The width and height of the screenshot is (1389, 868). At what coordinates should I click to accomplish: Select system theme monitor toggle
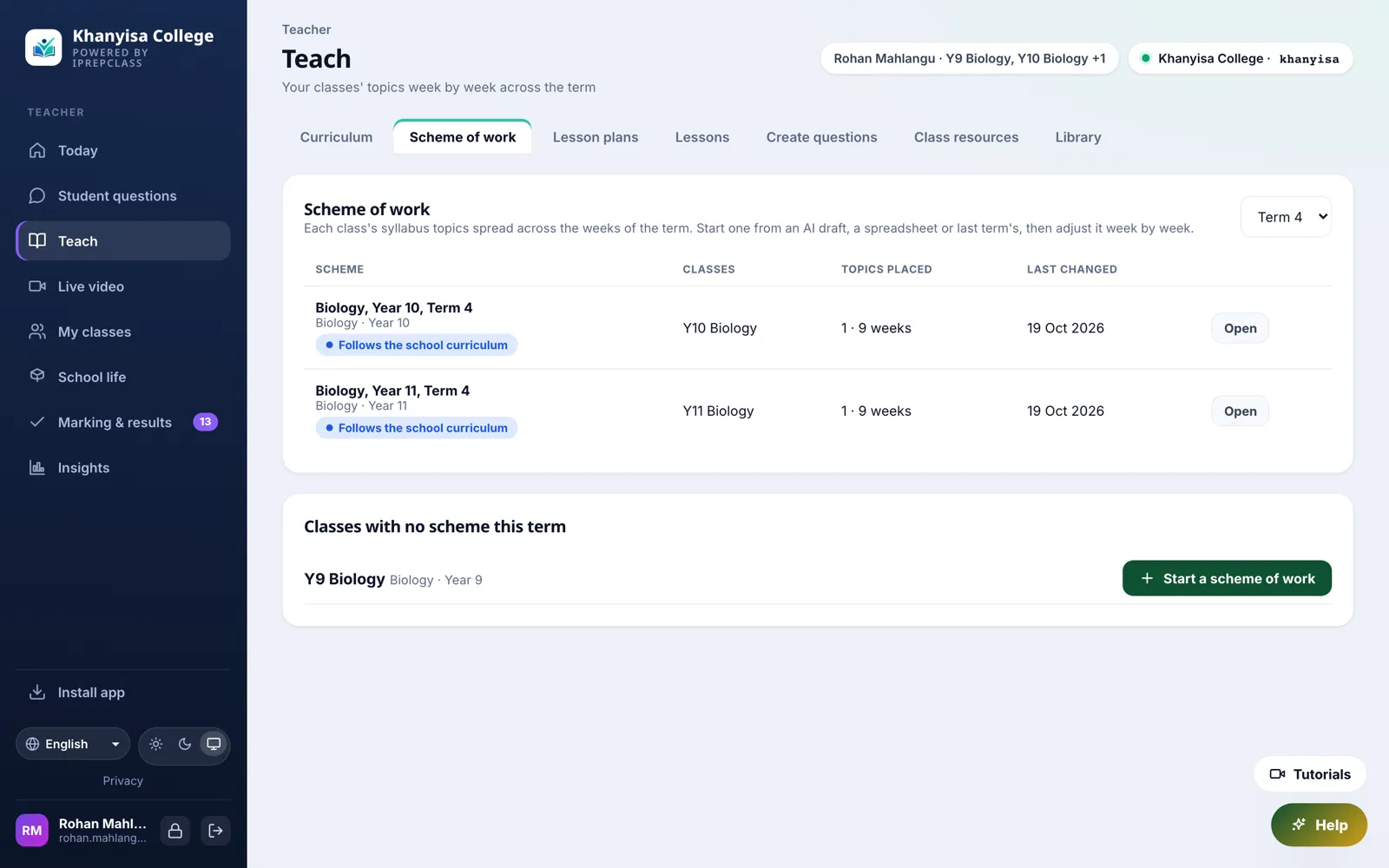click(214, 744)
